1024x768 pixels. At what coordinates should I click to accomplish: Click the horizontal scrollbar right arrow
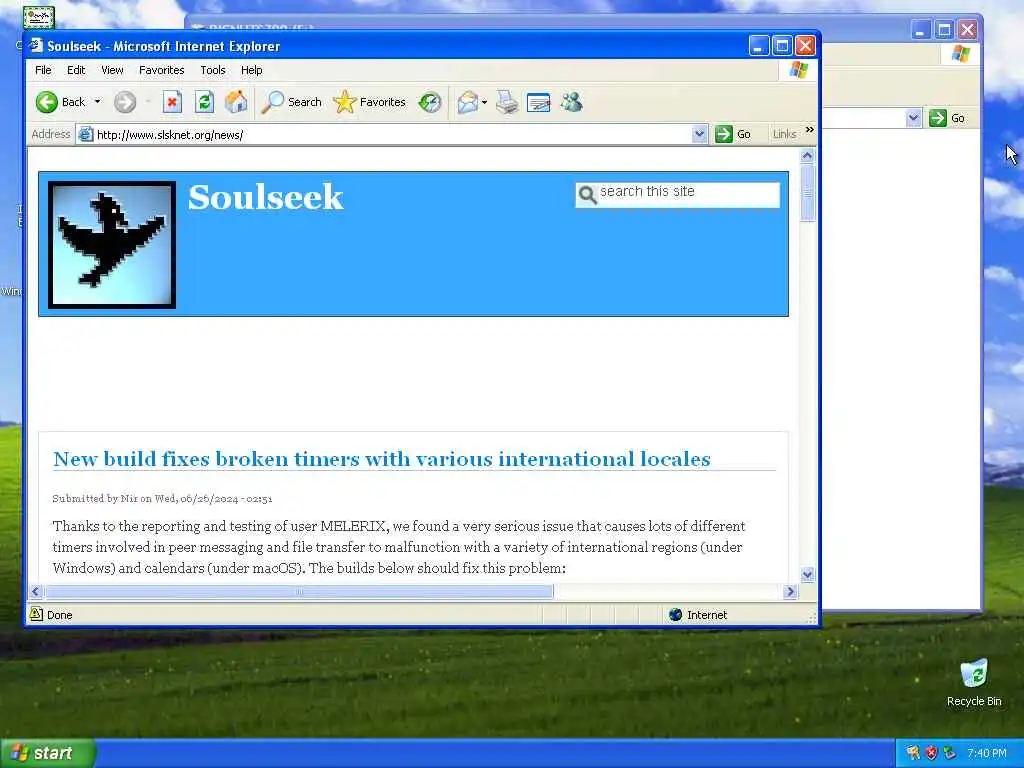point(790,592)
